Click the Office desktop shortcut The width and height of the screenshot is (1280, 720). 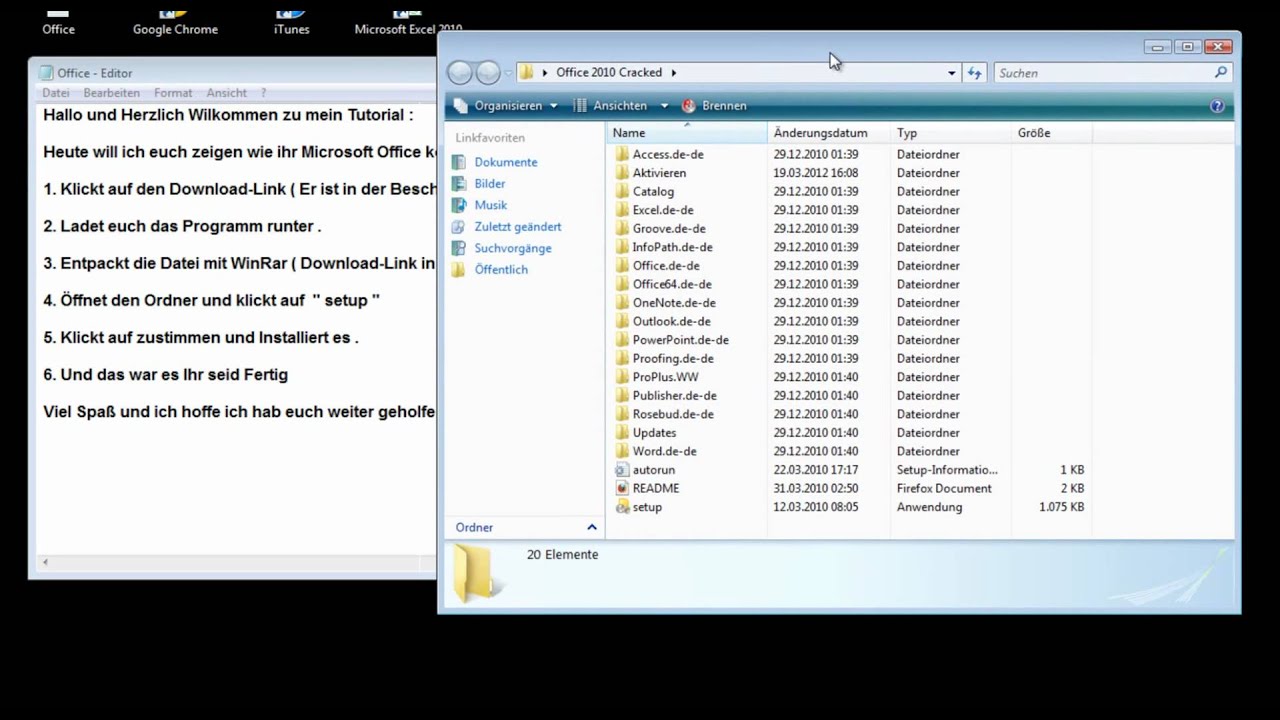click(x=58, y=22)
